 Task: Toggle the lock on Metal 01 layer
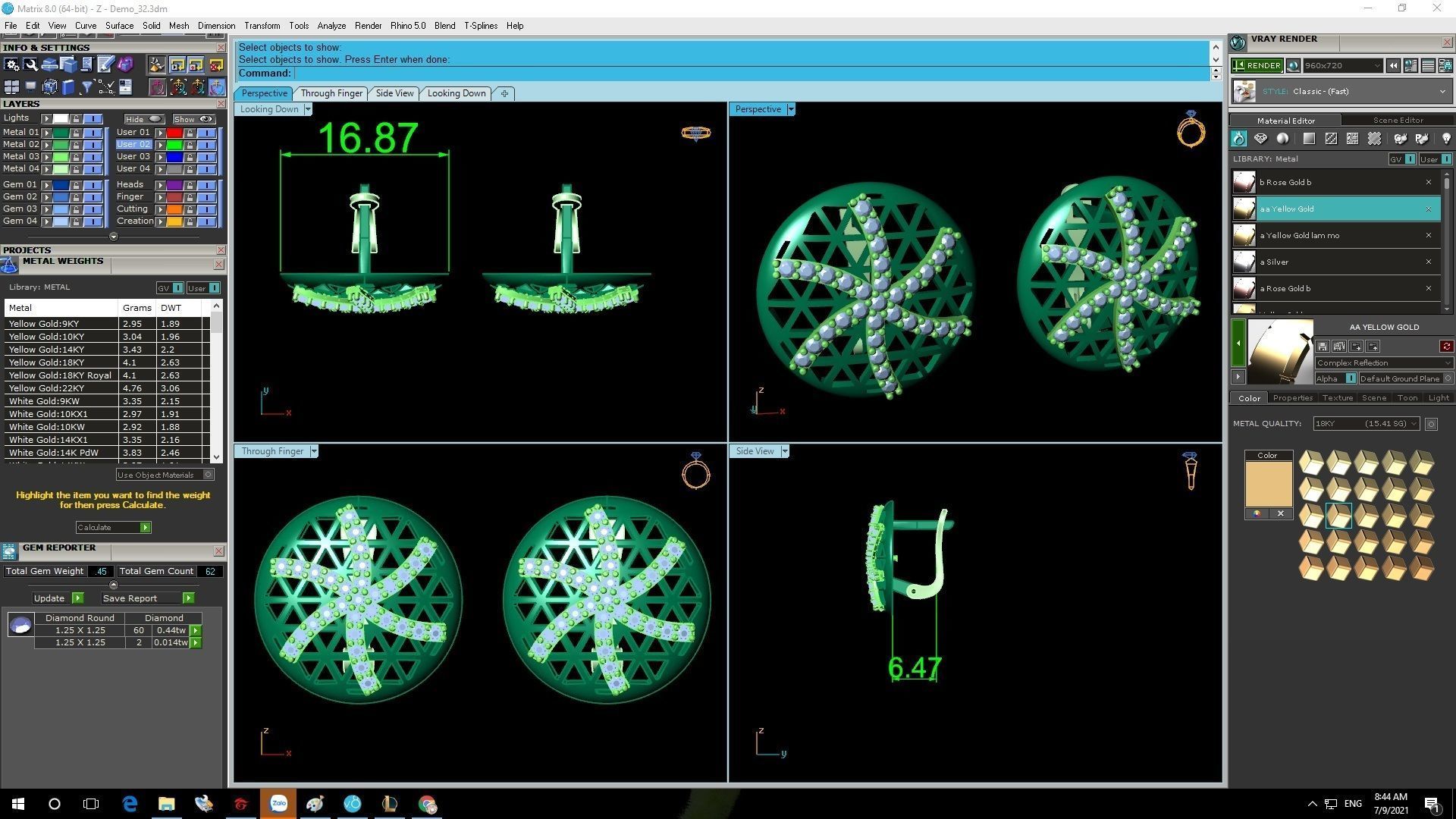pyautogui.click(x=76, y=133)
